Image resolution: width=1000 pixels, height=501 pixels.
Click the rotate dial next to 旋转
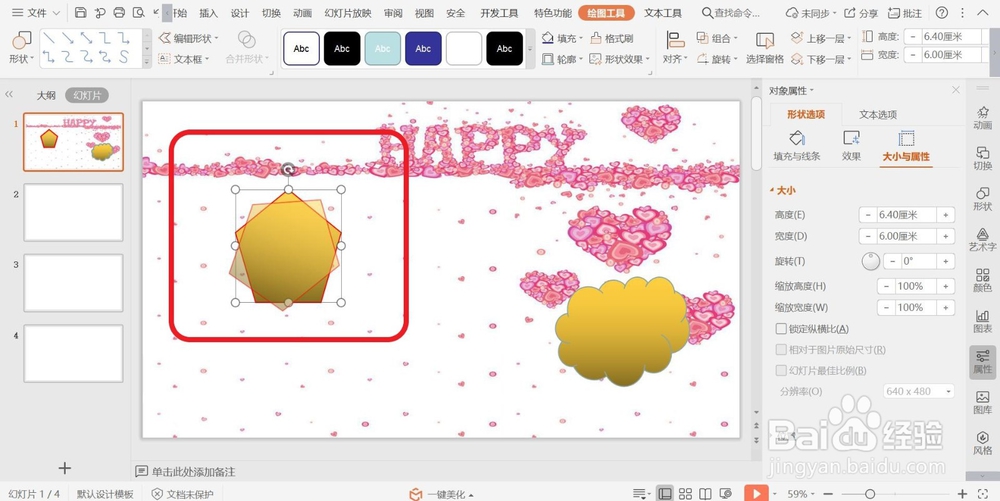[x=871, y=261]
